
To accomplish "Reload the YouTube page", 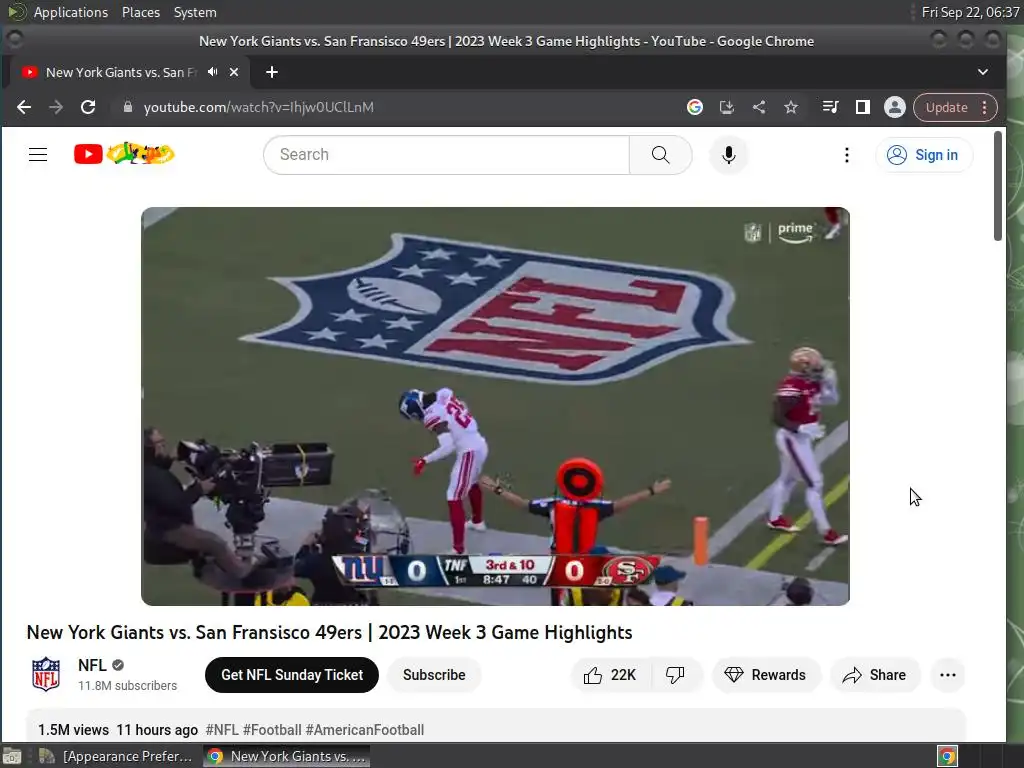I will pyautogui.click(x=88, y=107).
